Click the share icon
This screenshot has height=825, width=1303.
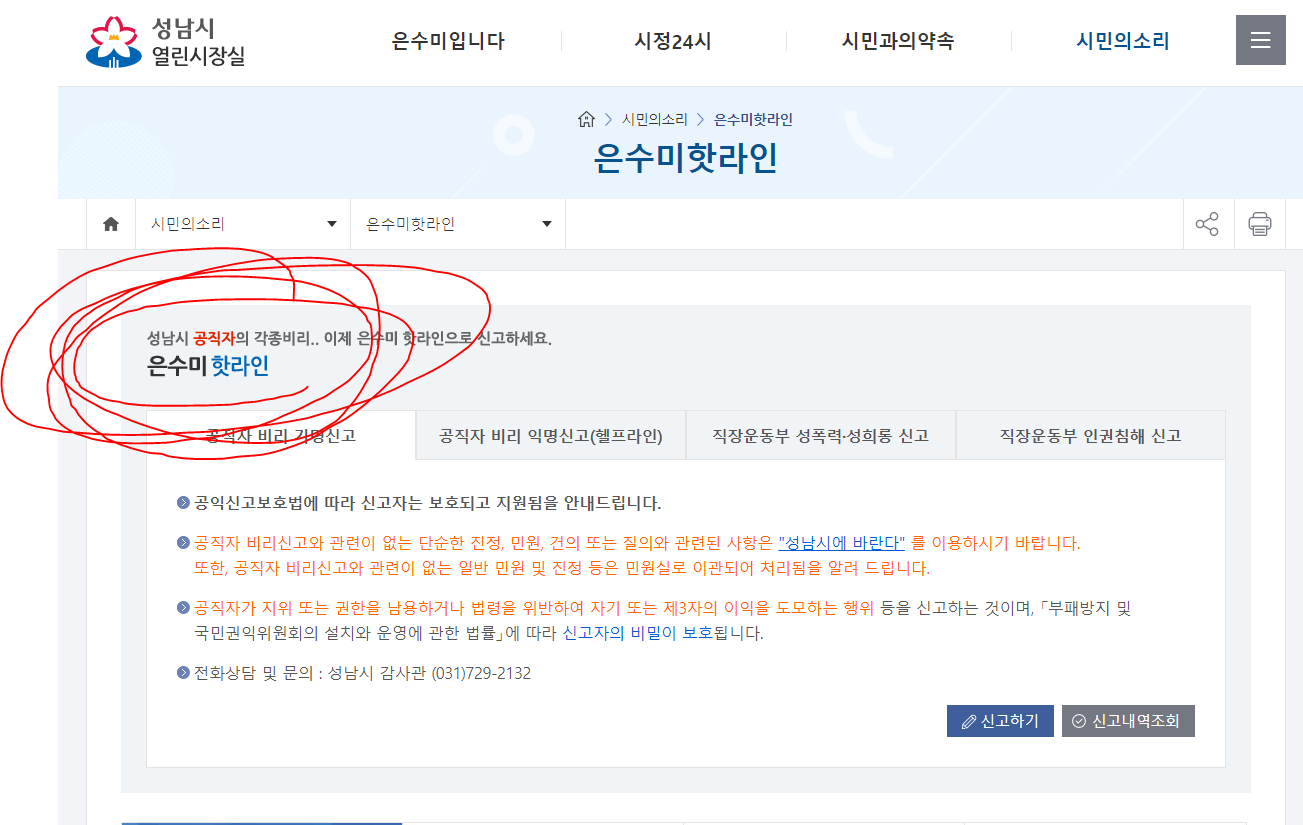click(1207, 224)
